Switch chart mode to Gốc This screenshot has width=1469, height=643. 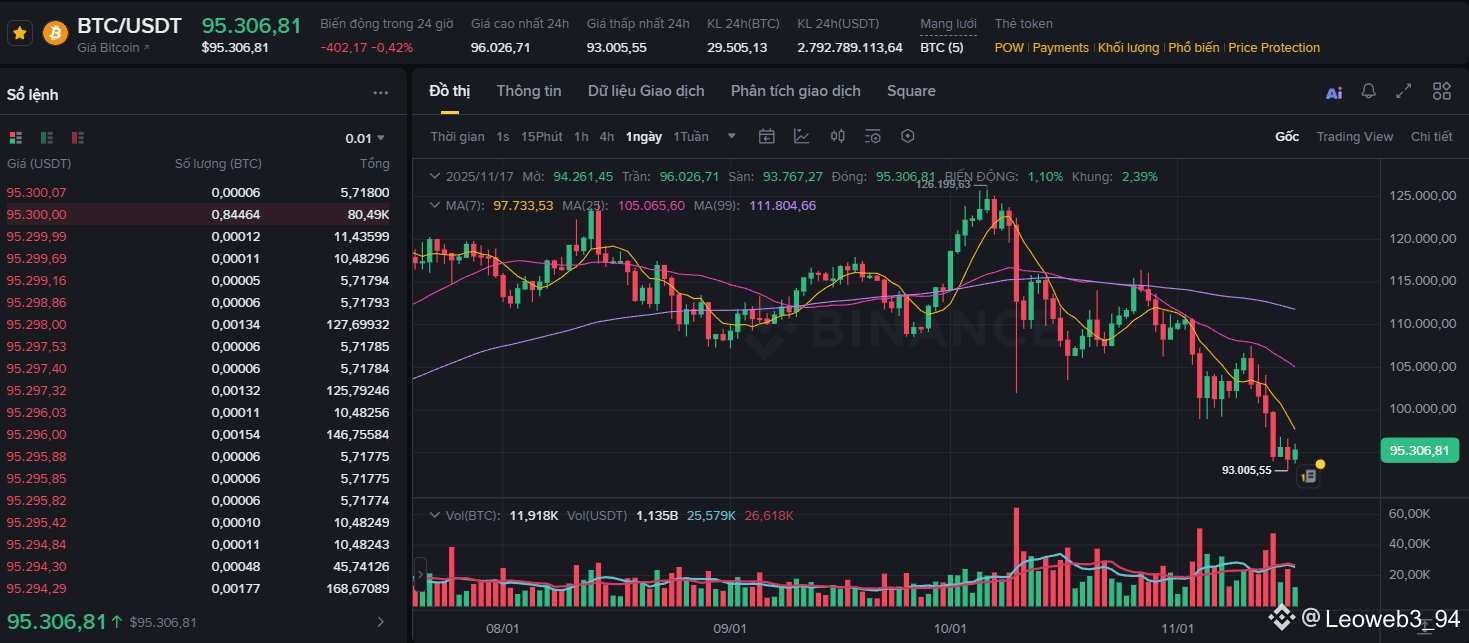click(x=1287, y=137)
